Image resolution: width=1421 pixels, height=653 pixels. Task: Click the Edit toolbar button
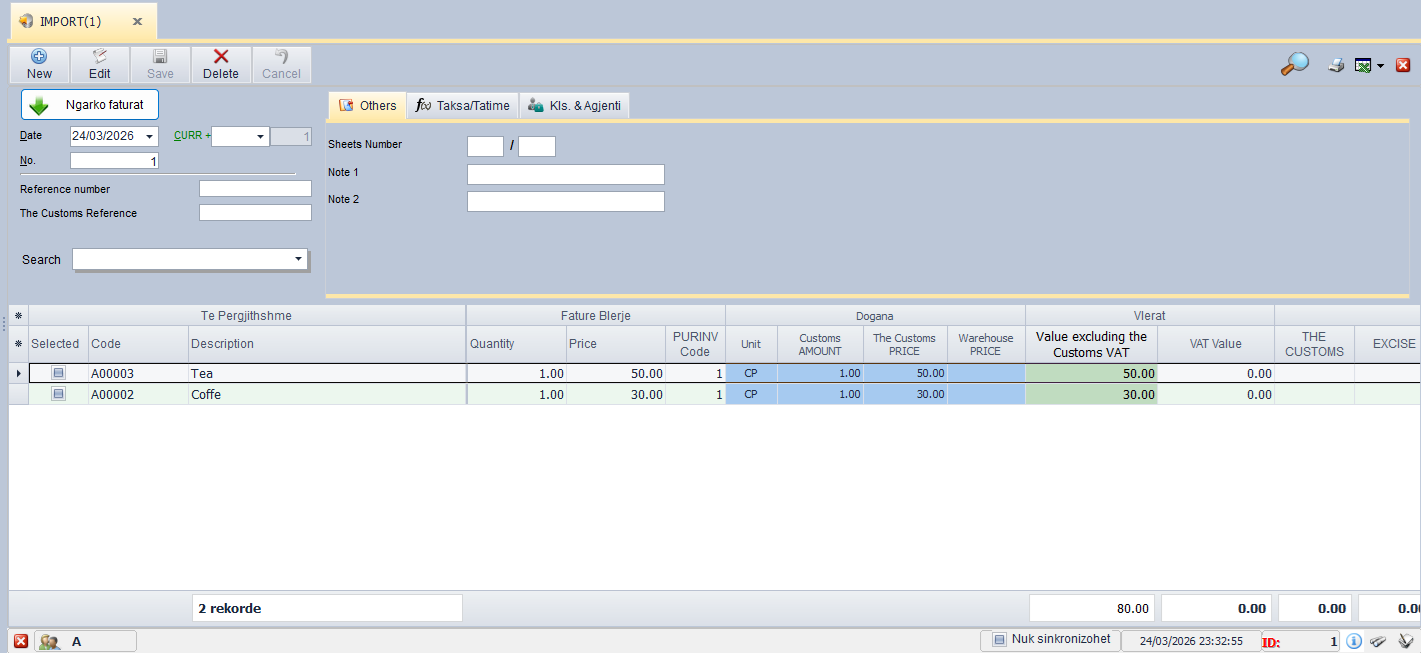click(100, 65)
